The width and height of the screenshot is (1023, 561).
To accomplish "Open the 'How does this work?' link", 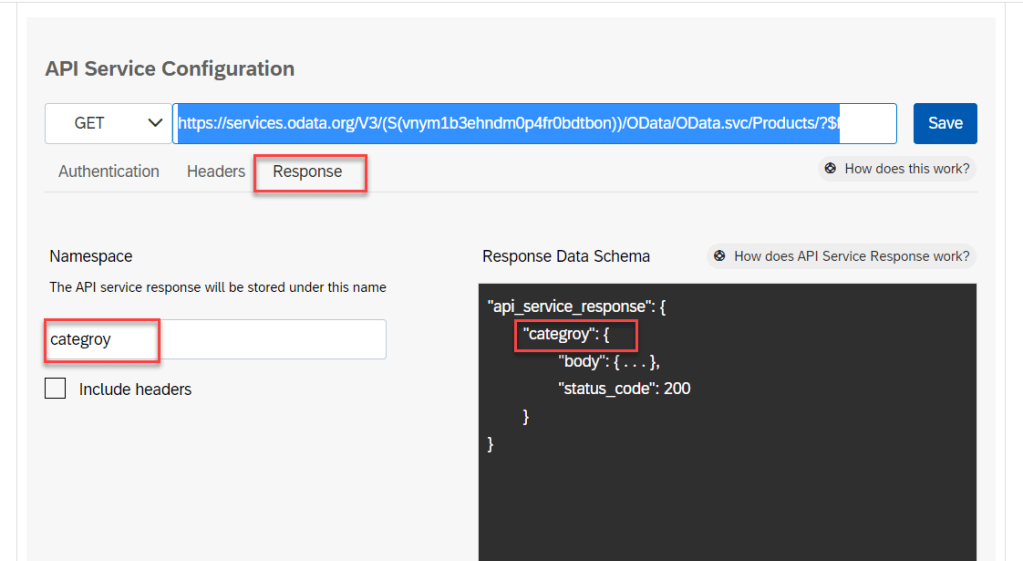I will 906,169.
